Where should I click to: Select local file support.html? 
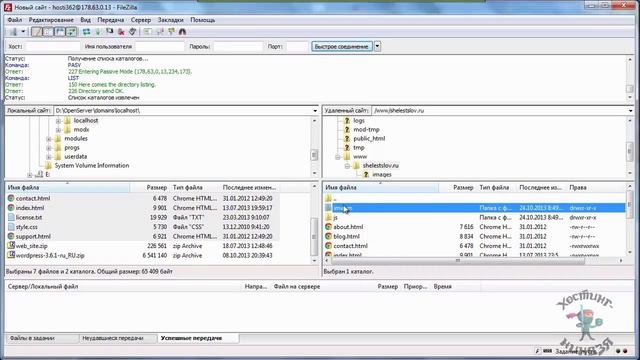click(x=33, y=236)
